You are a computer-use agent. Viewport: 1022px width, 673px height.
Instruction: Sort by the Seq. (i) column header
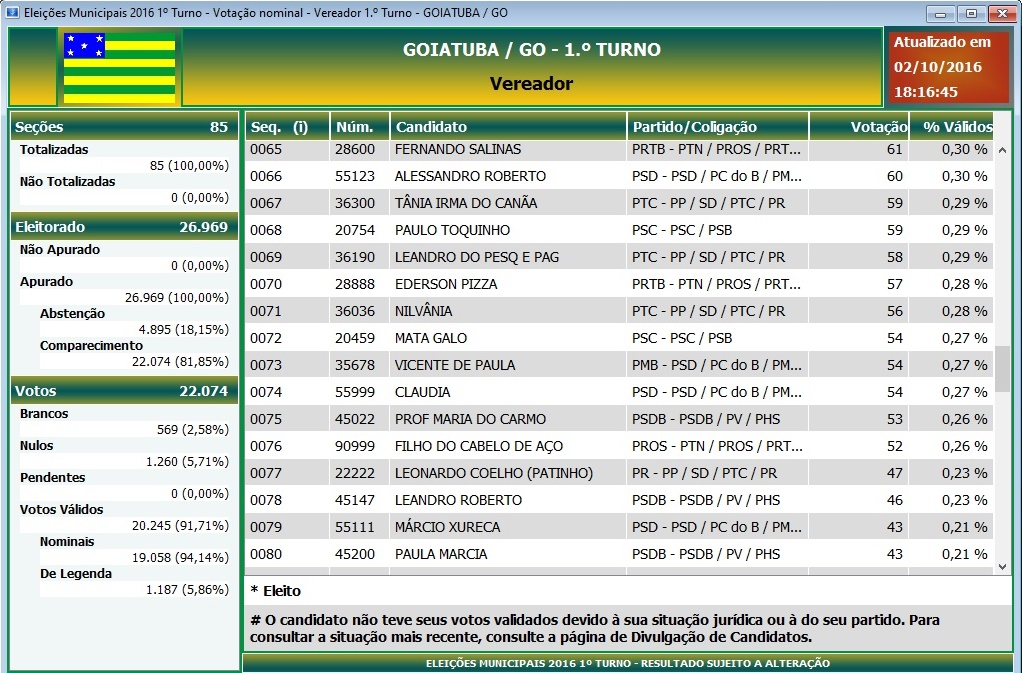(287, 126)
